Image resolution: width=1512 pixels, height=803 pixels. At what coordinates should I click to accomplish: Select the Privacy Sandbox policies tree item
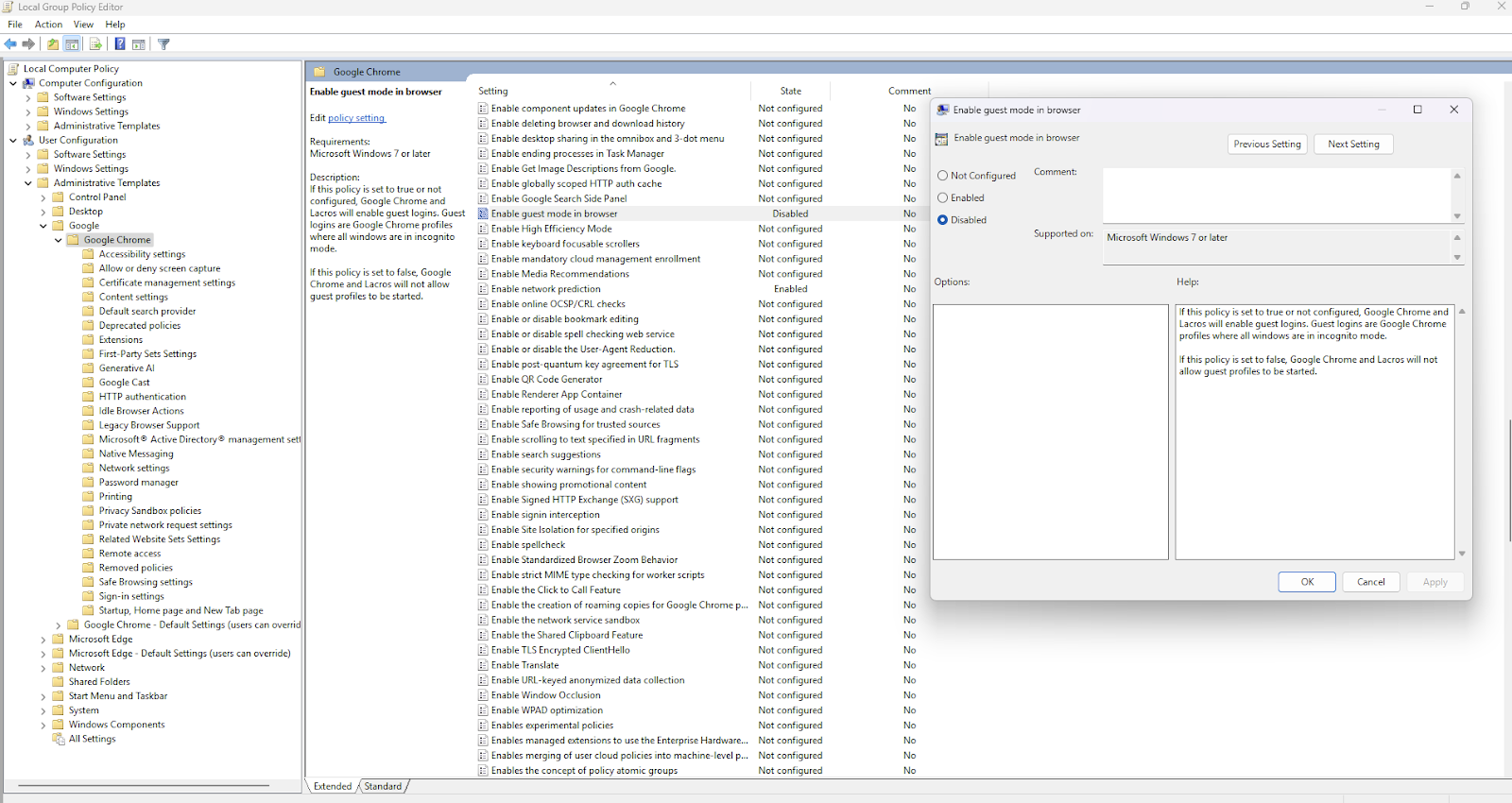coord(150,511)
